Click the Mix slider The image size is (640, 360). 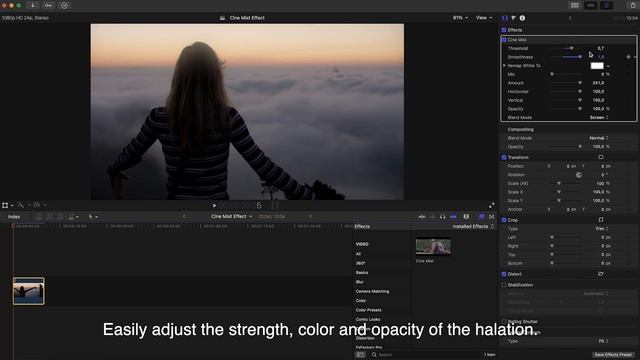[x=566, y=74]
